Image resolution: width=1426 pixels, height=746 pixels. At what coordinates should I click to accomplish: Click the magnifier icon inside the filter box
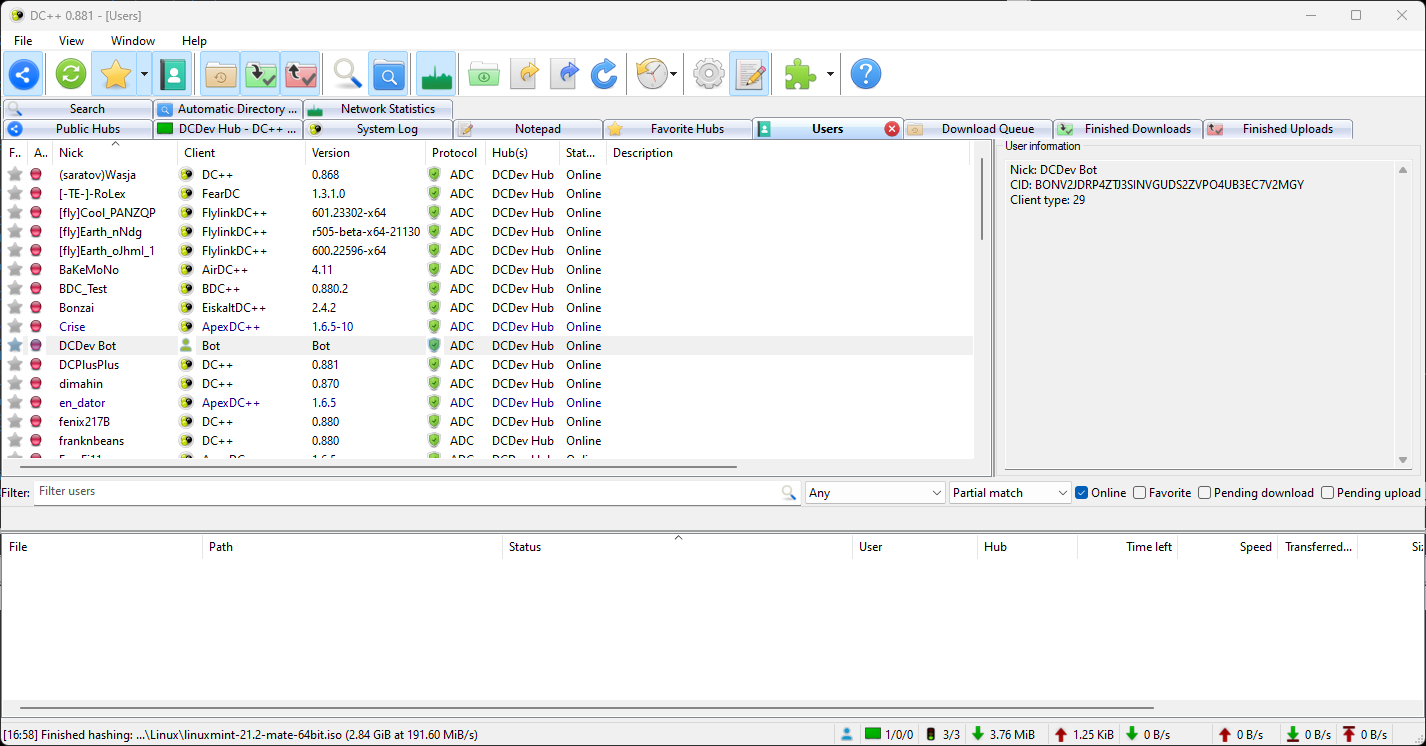pos(789,493)
